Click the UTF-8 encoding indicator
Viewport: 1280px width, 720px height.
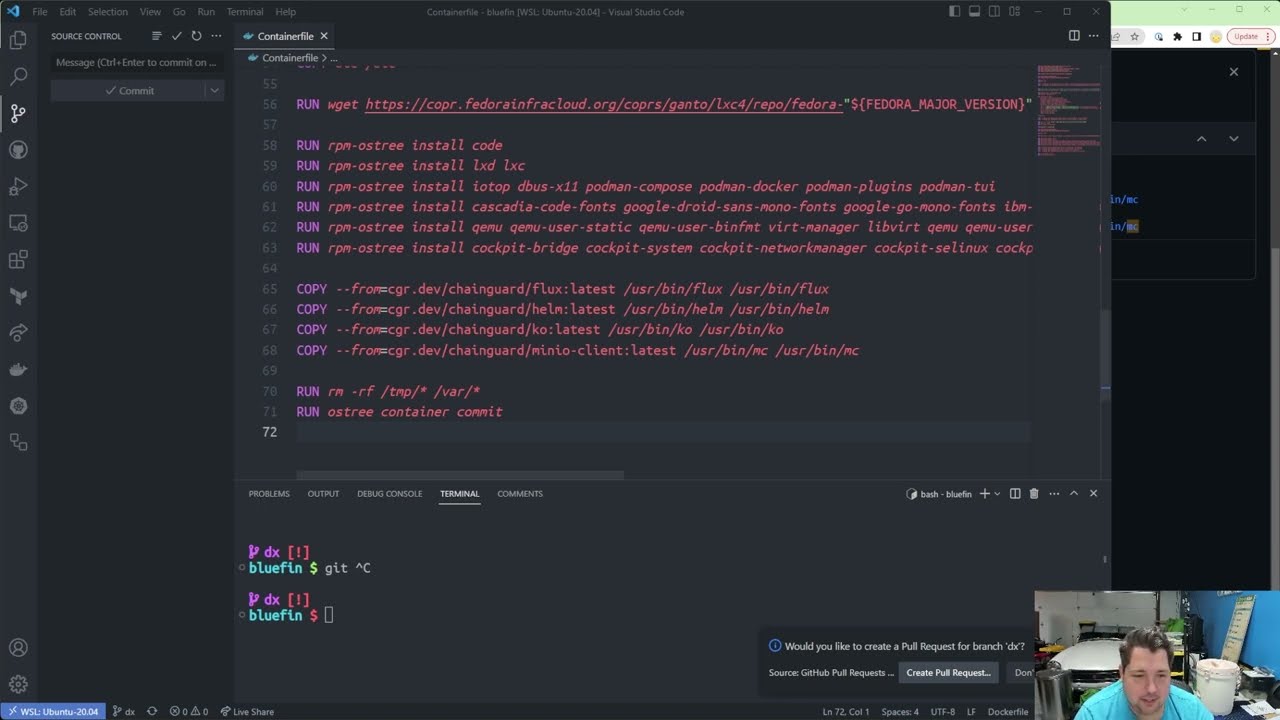[943, 711]
